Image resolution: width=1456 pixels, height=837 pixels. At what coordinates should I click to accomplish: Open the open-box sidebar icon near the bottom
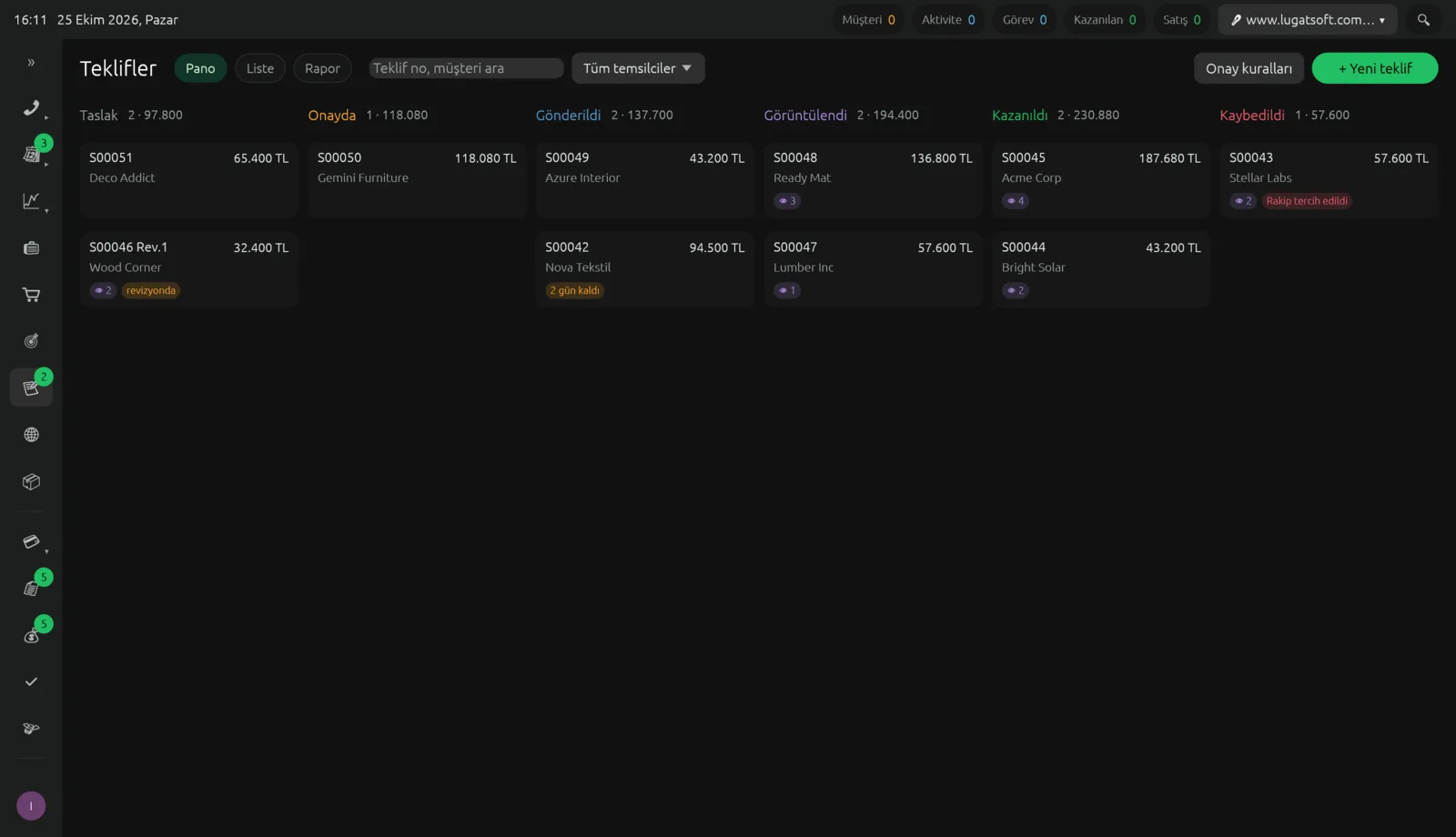click(31, 729)
